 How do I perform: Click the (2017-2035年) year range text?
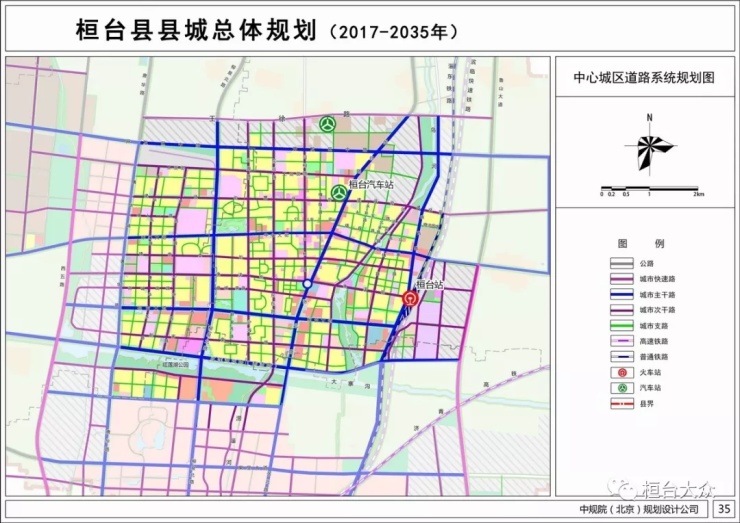point(392,32)
